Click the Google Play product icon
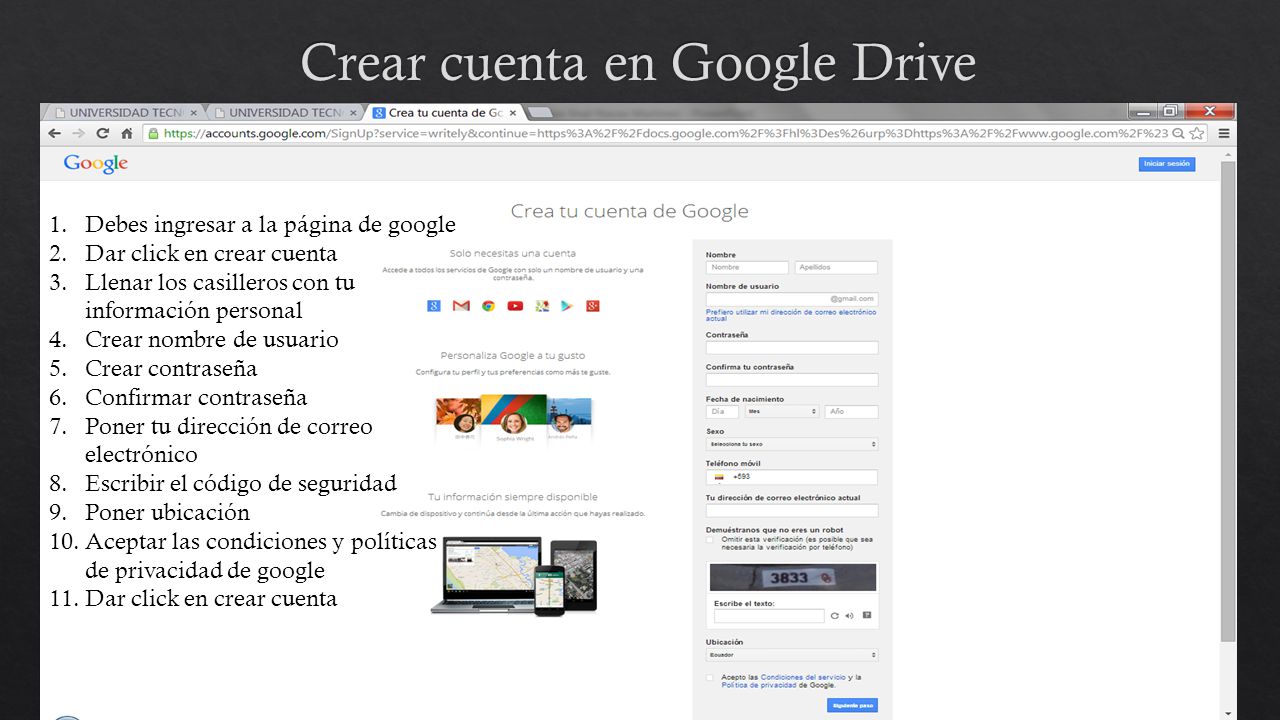This screenshot has height=720, width=1280. [566, 306]
